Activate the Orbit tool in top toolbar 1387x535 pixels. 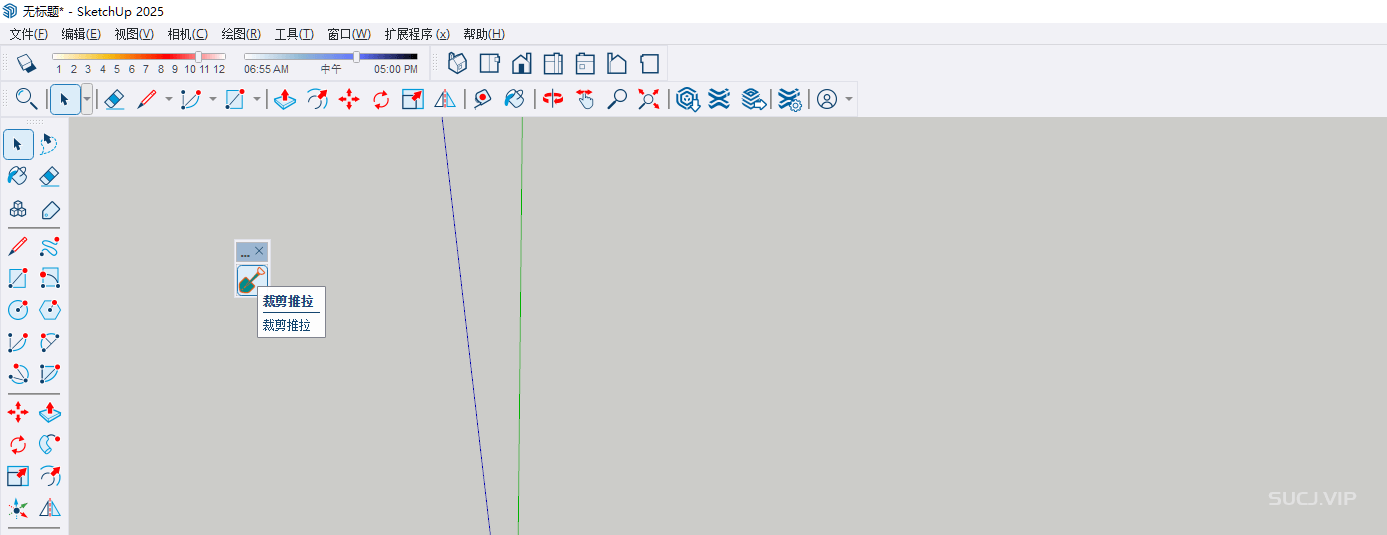point(553,99)
